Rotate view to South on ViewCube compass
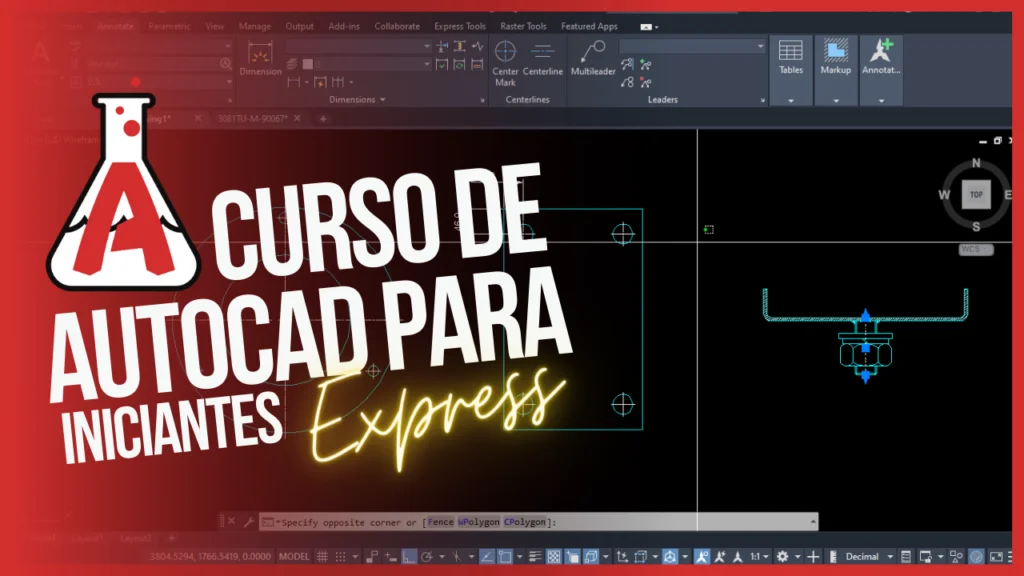The height and width of the screenshot is (576, 1024). tap(976, 227)
